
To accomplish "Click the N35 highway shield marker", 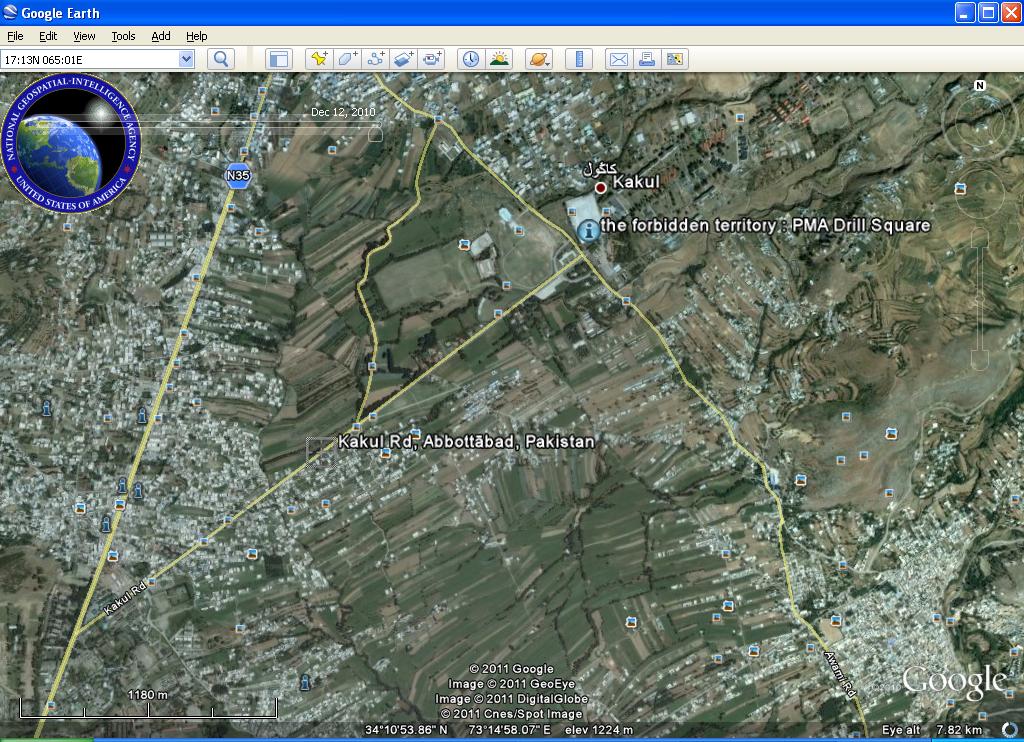I will [x=238, y=176].
